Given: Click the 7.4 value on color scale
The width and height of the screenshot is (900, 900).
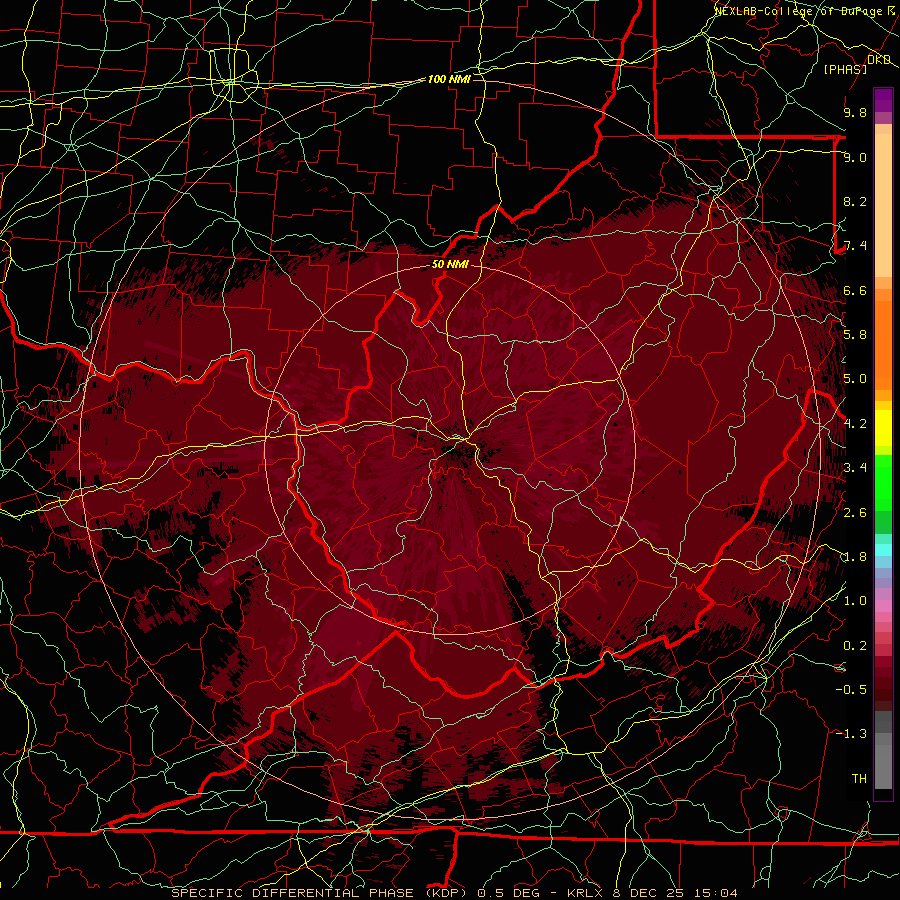Looking at the screenshot, I should pos(855,246).
